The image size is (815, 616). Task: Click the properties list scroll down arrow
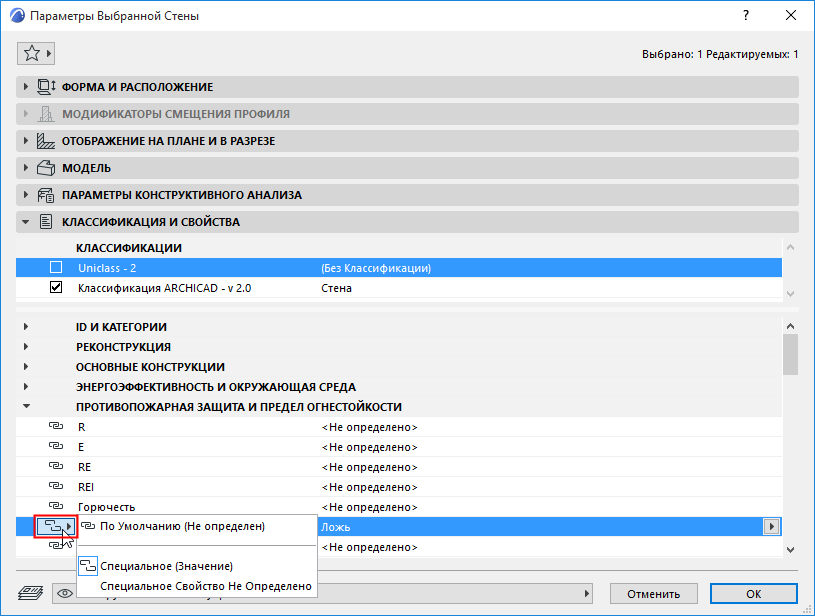pos(791,549)
